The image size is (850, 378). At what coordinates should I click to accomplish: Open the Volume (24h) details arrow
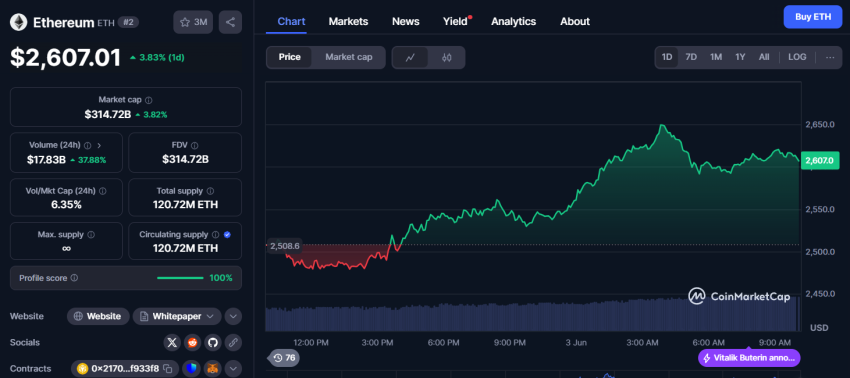click(99, 145)
